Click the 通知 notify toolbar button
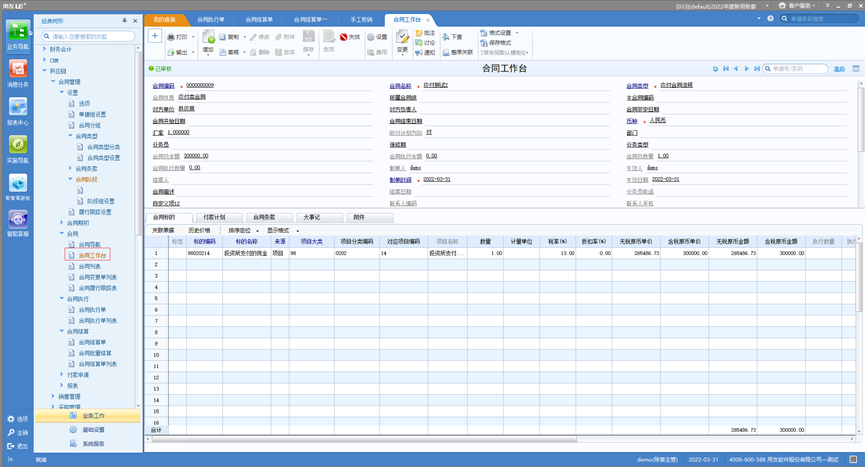The height and width of the screenshot is (467, 865). click(425, 52)
